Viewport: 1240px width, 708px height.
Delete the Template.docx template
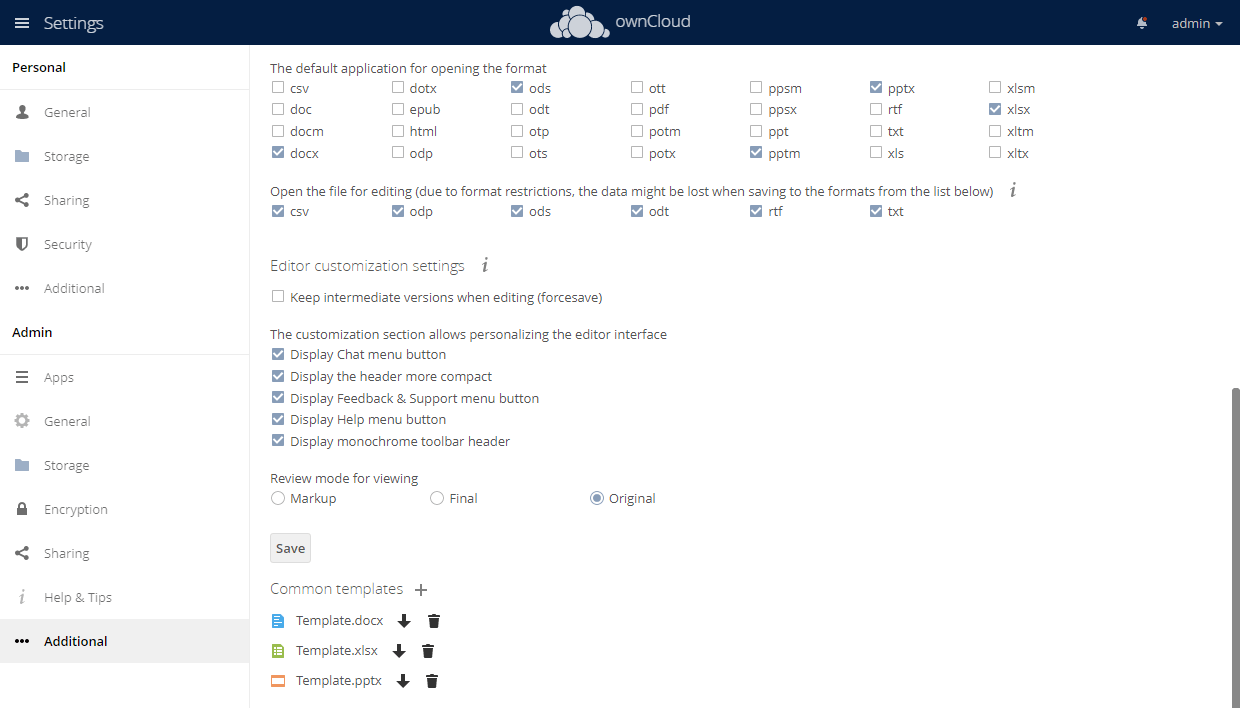click(x=434, y=621)
